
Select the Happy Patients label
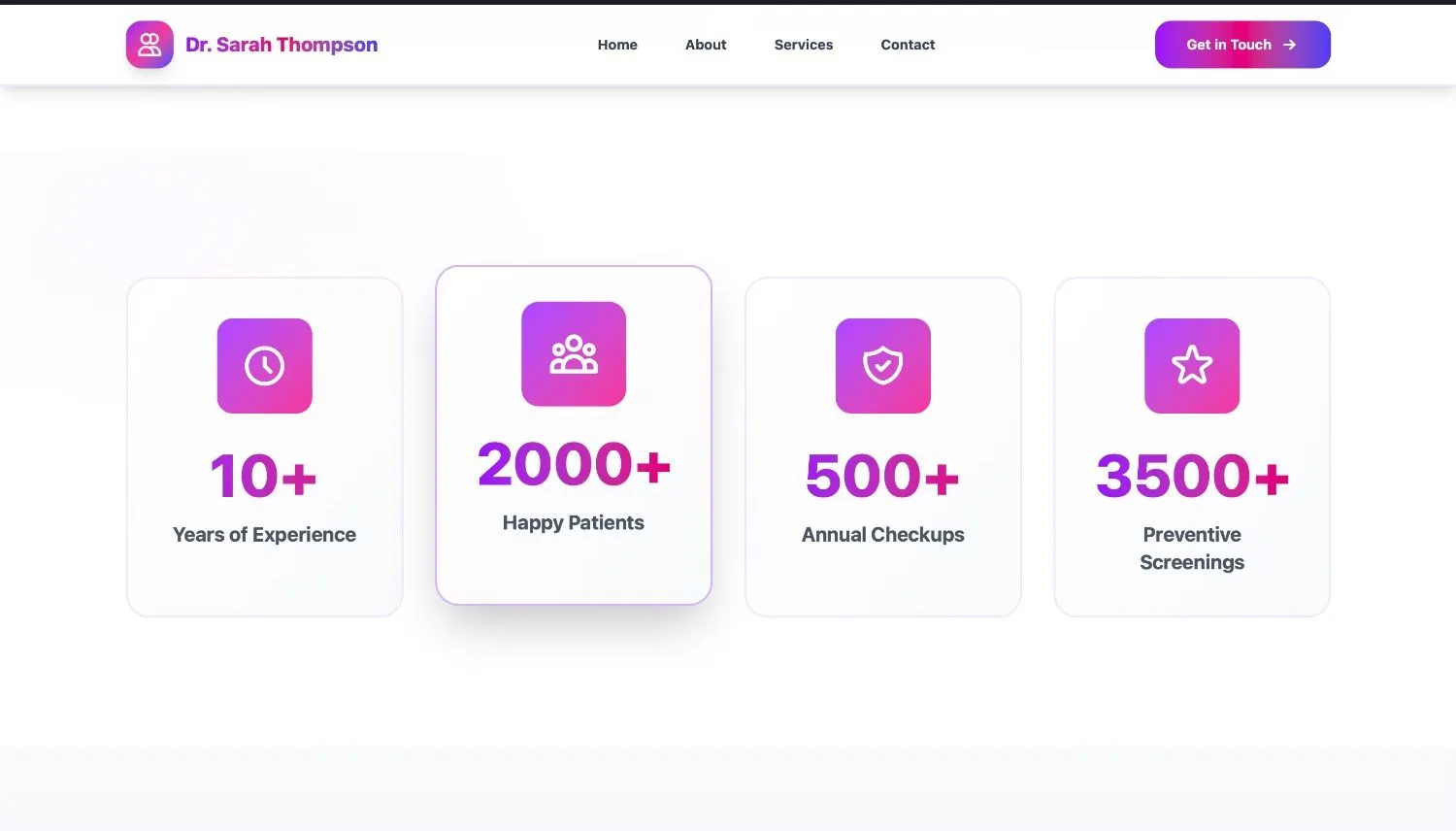pyautogui.click(x=574, y=523)
